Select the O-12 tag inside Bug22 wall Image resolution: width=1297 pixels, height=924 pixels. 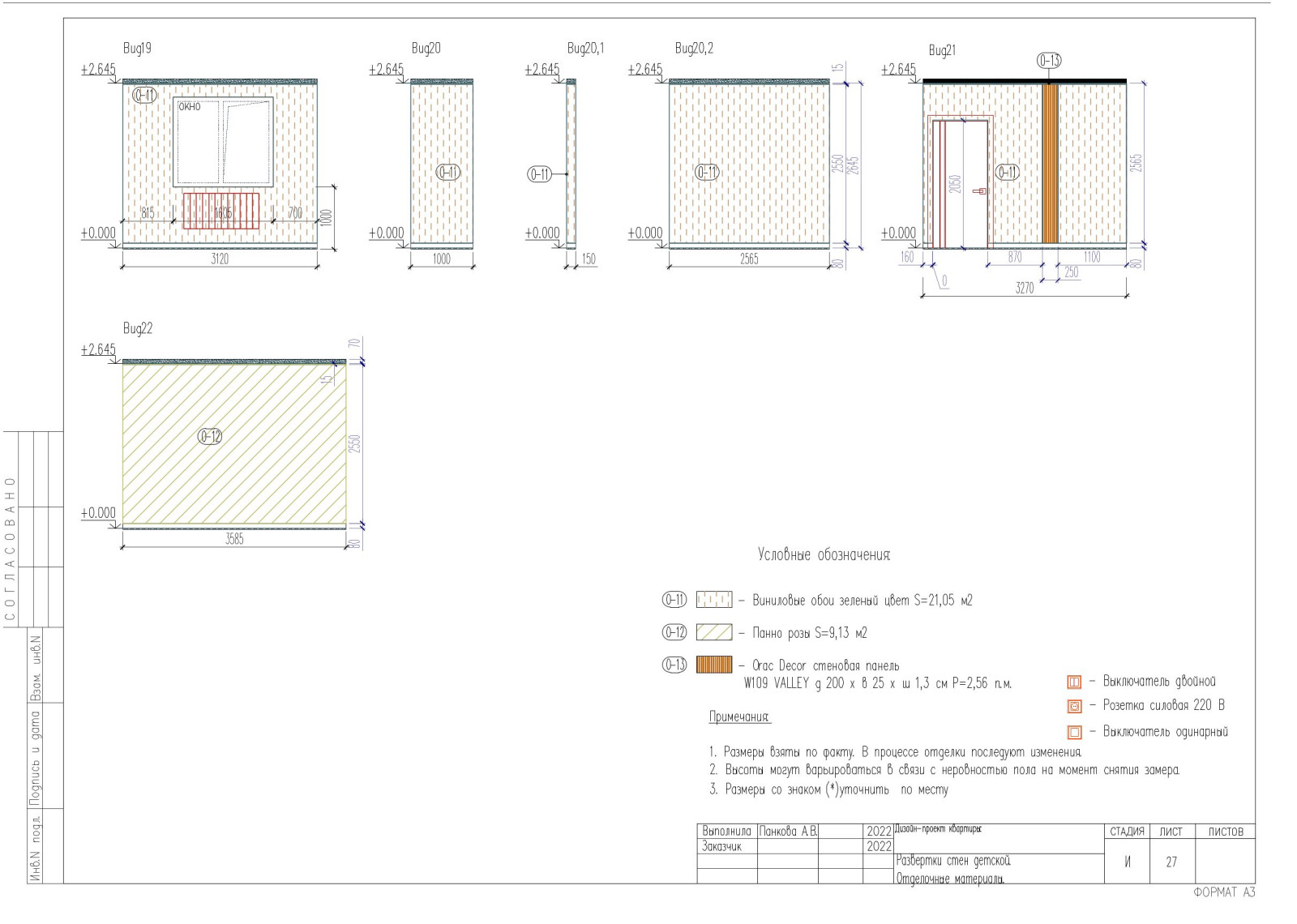click(x=210, y=437)
